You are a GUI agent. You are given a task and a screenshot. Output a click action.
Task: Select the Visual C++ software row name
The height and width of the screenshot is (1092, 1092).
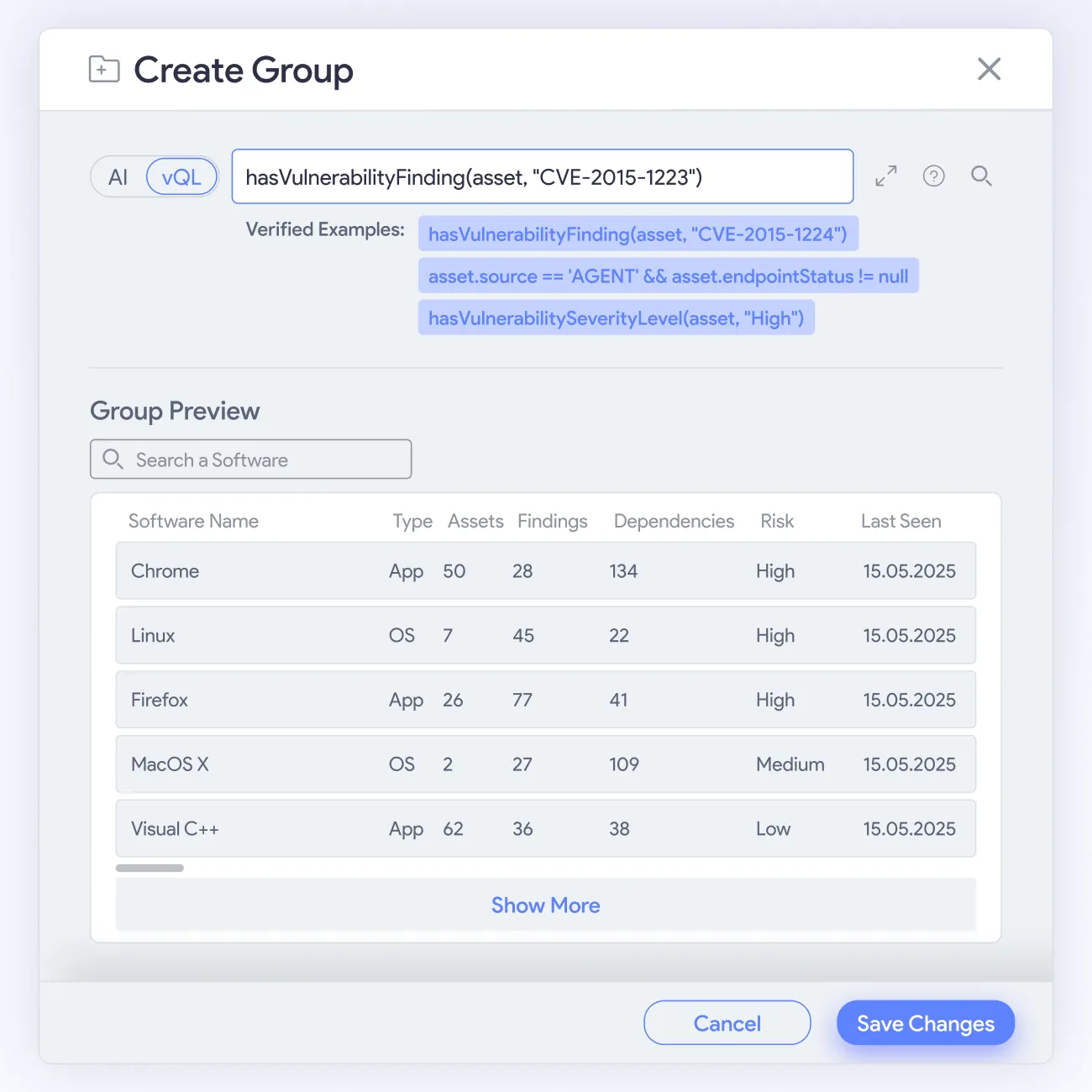click(175, 829)
